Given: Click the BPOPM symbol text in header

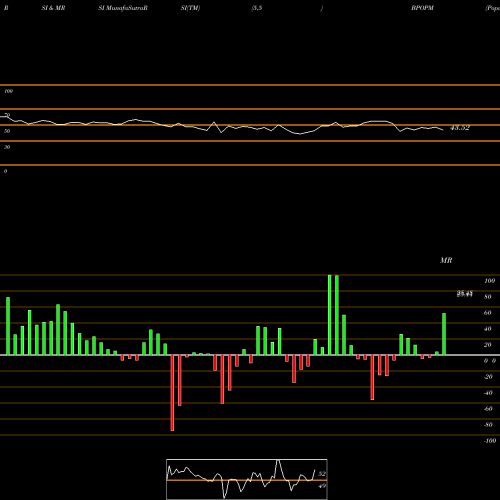Looking at the screenshot, I should [x=422, y=8].
